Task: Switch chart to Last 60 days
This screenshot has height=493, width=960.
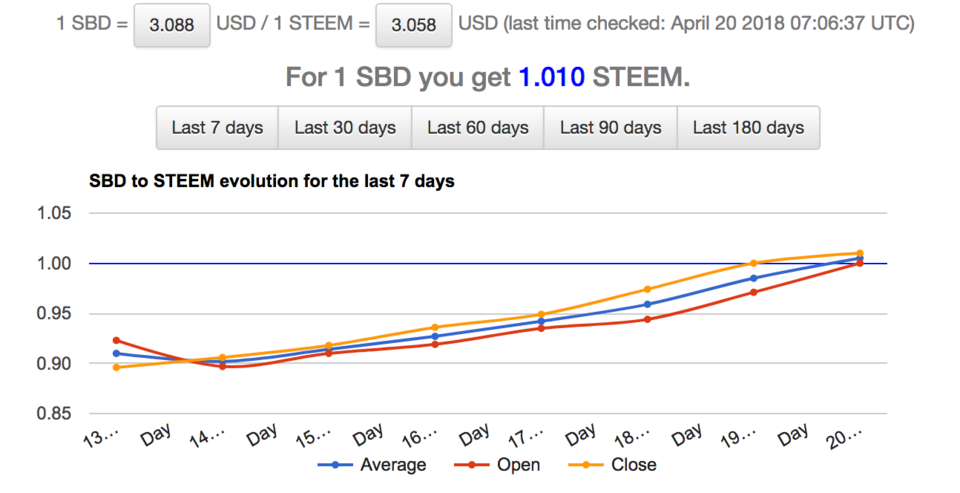Action: pos(477,128)
